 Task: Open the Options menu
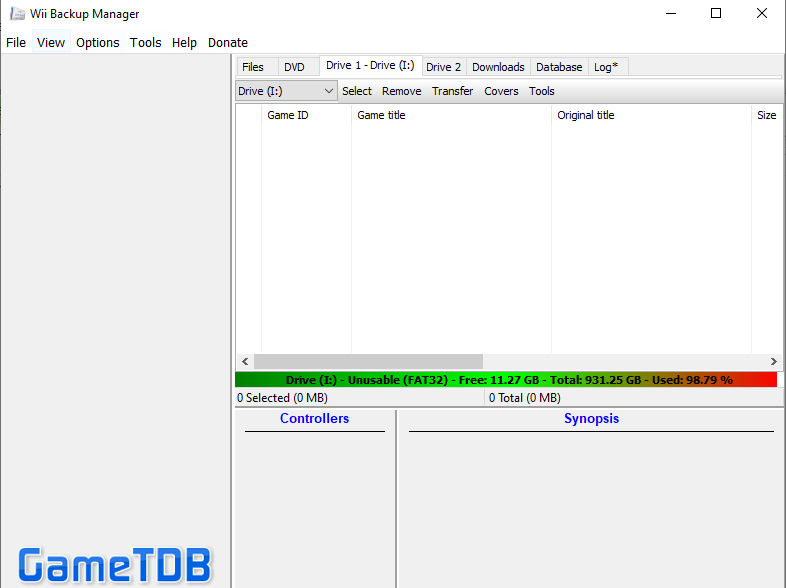[98, 43]
